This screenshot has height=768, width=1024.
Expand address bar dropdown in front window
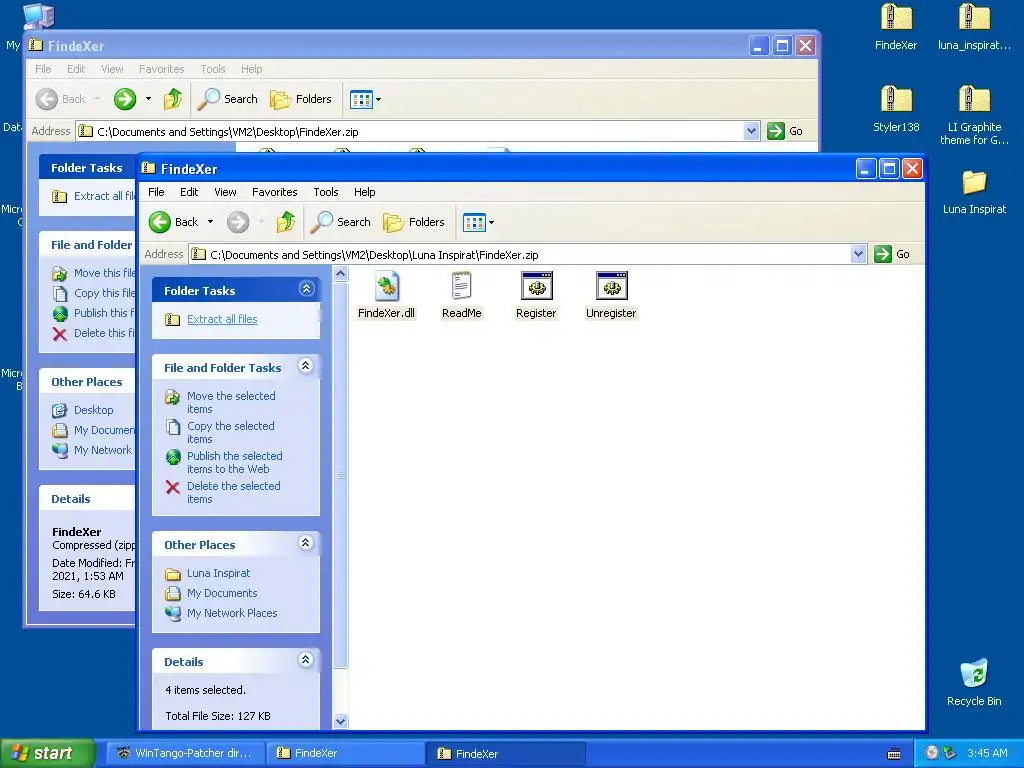pyautogui.click(x=858, y=254)
